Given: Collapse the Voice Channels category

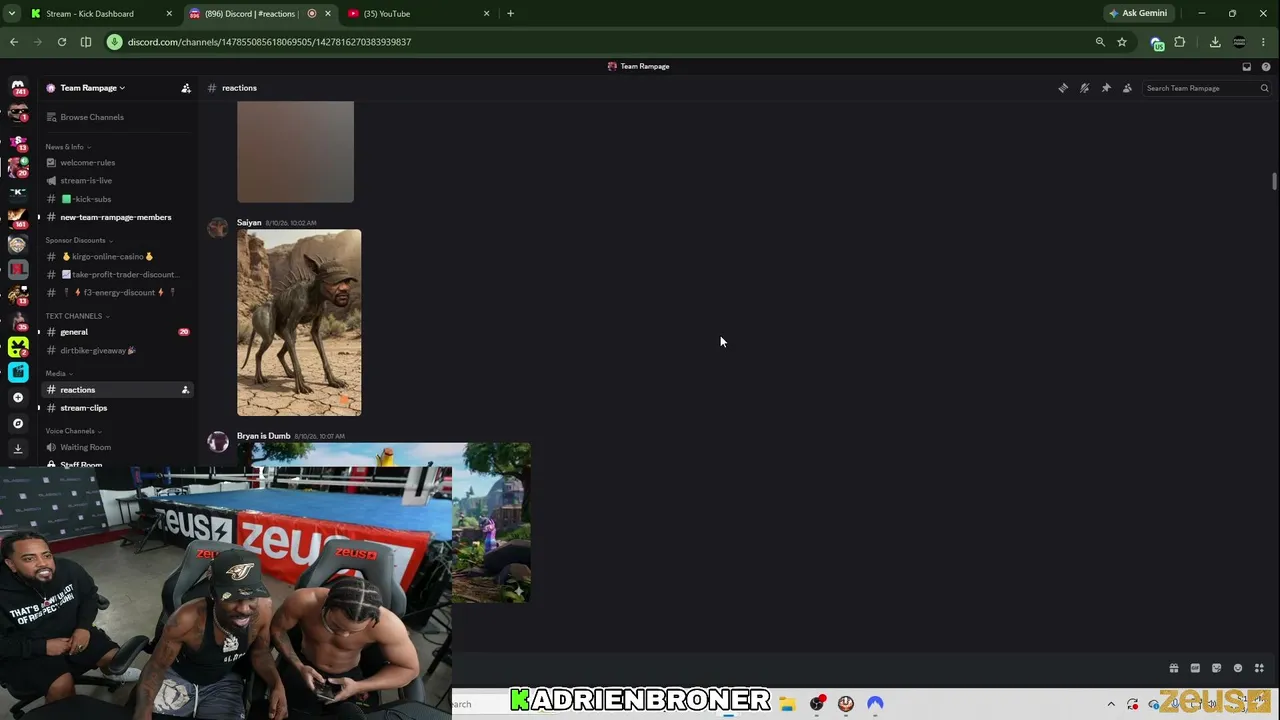Looking at the screenshot, I should pos(74,431).
